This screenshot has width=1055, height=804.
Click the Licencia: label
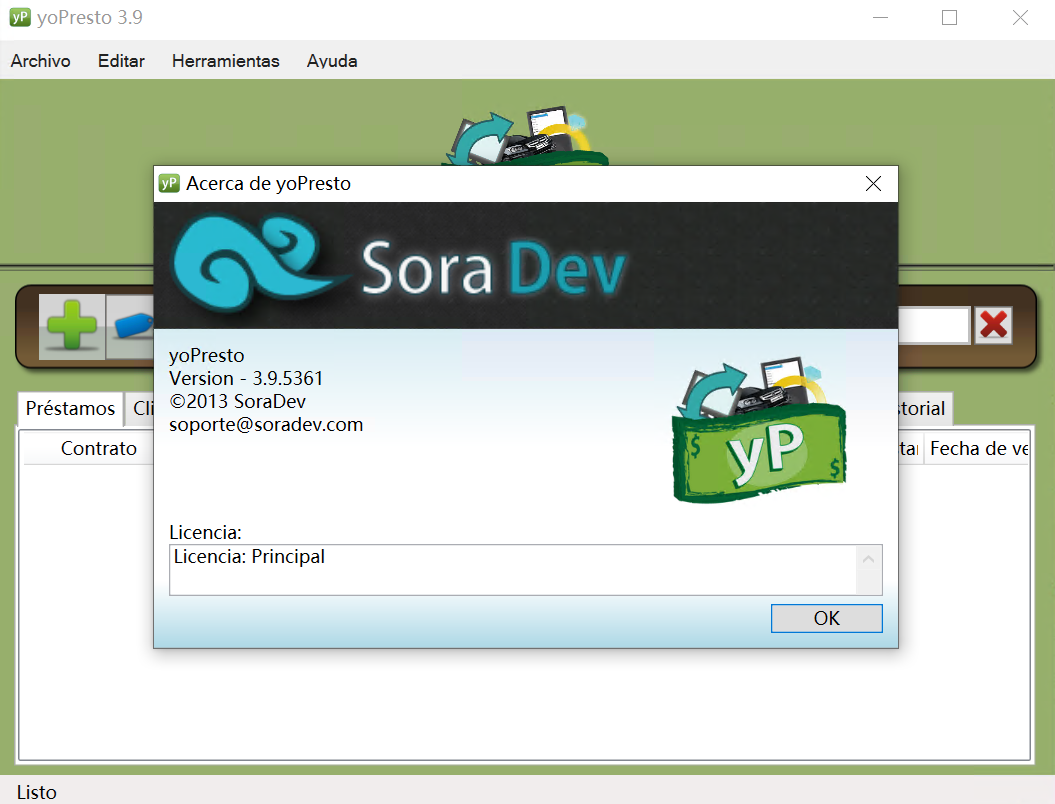coord(205,532)
